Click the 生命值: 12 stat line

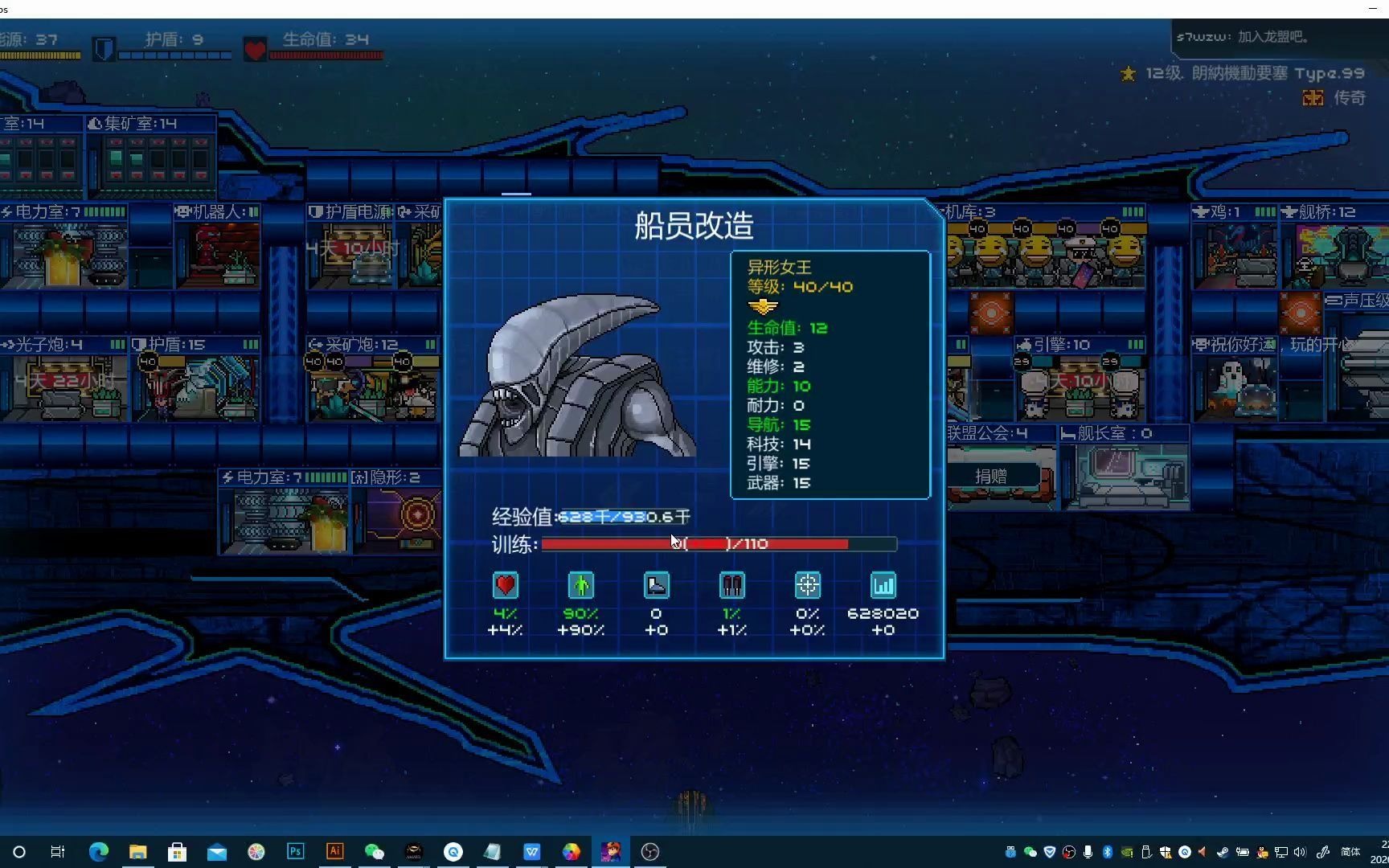[788, 328]
